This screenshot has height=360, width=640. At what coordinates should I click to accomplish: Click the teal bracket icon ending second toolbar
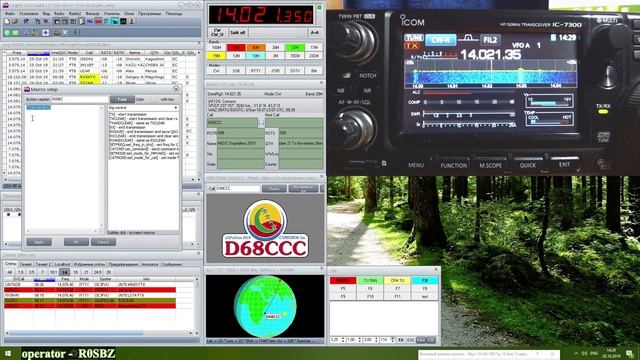pos(77,33)
